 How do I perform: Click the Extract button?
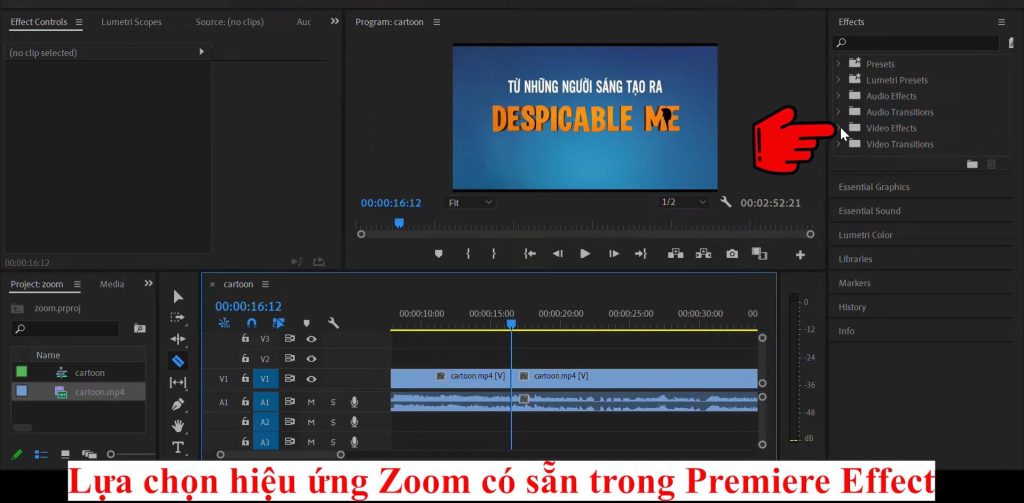(x=703, y=254)
